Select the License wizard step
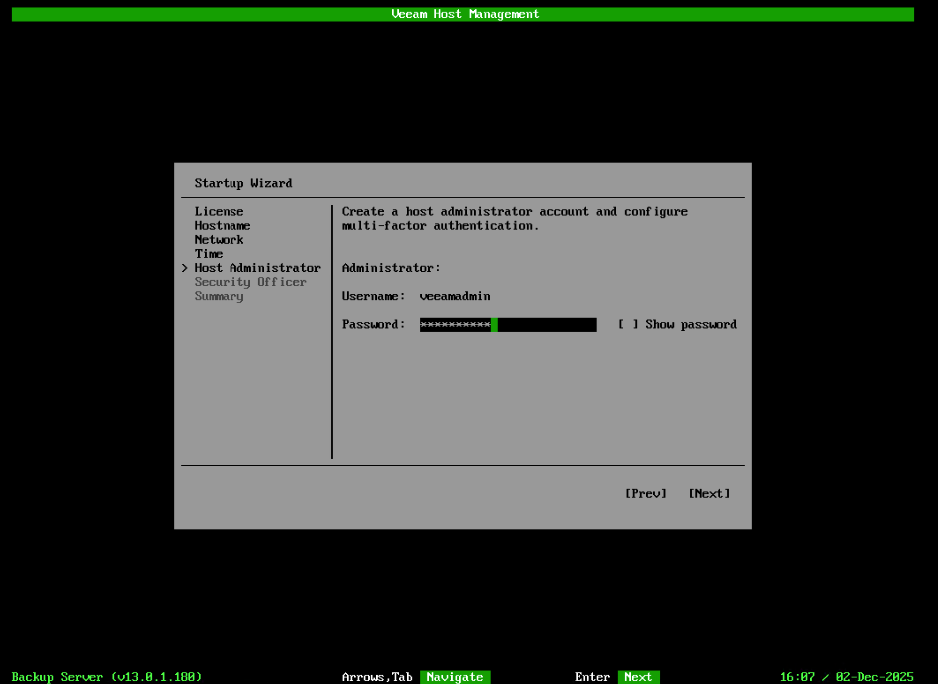The width and height of the screenshot is (938, 684). coord(219,211)
